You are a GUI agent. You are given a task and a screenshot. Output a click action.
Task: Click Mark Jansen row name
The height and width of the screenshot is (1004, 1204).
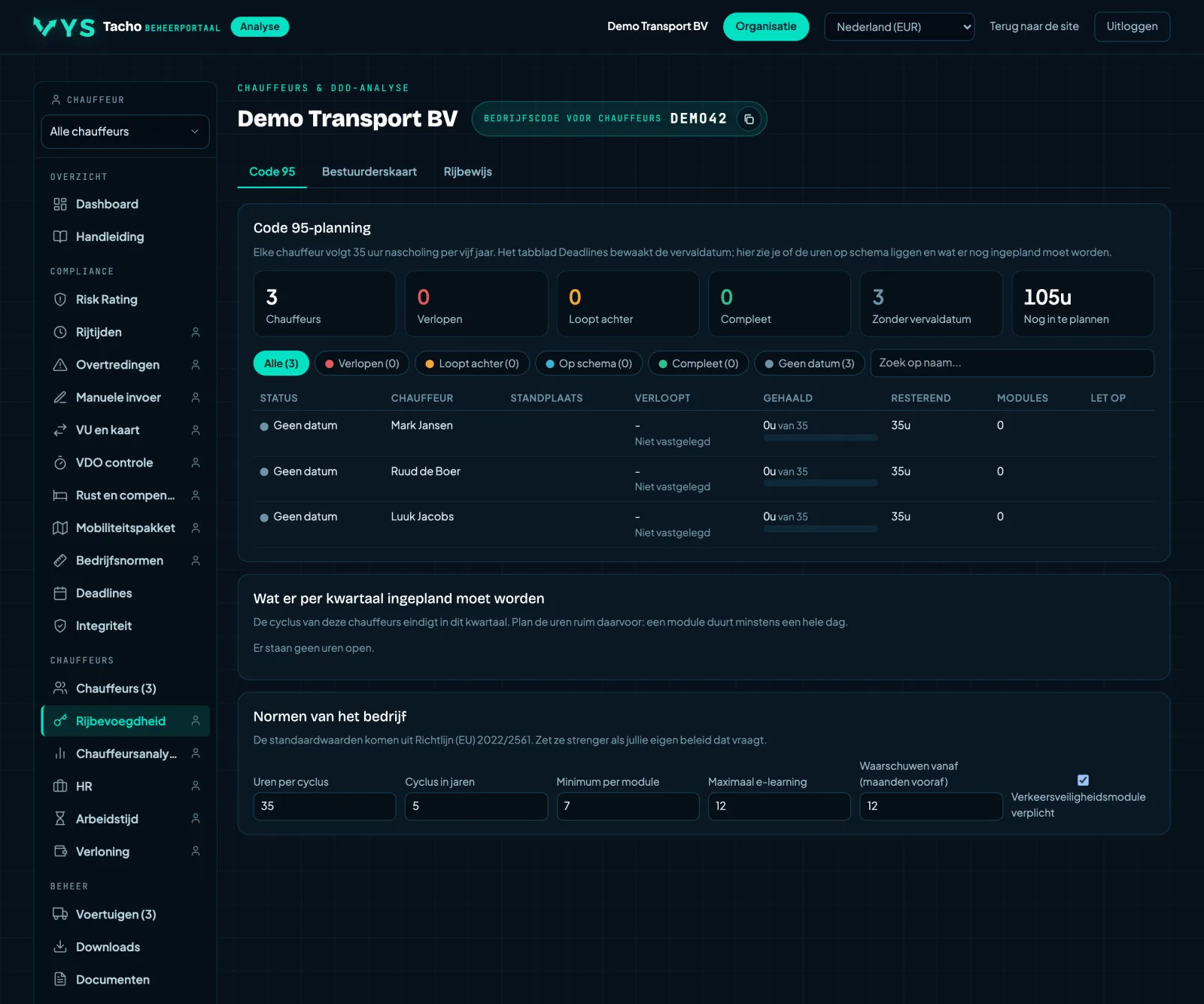422,425
